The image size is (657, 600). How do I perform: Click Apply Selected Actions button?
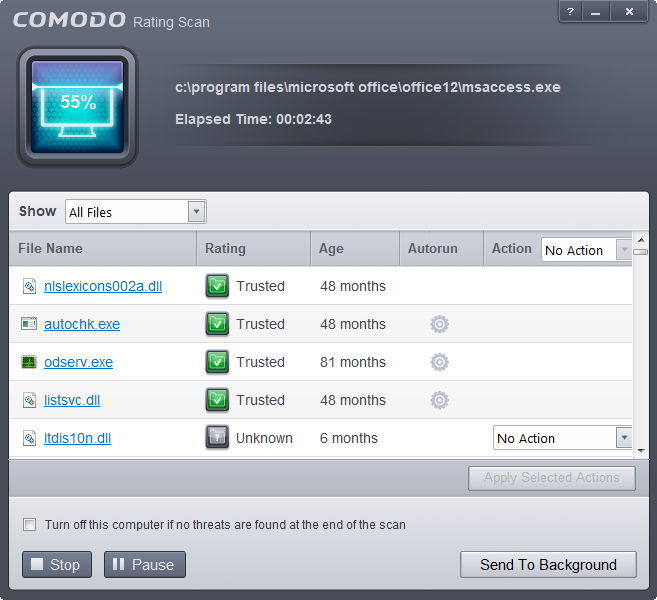point(551,478)
